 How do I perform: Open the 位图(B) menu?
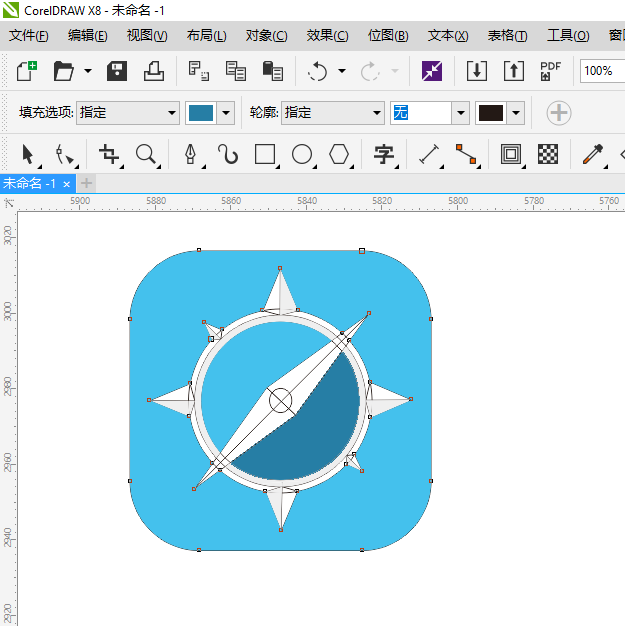388,36
